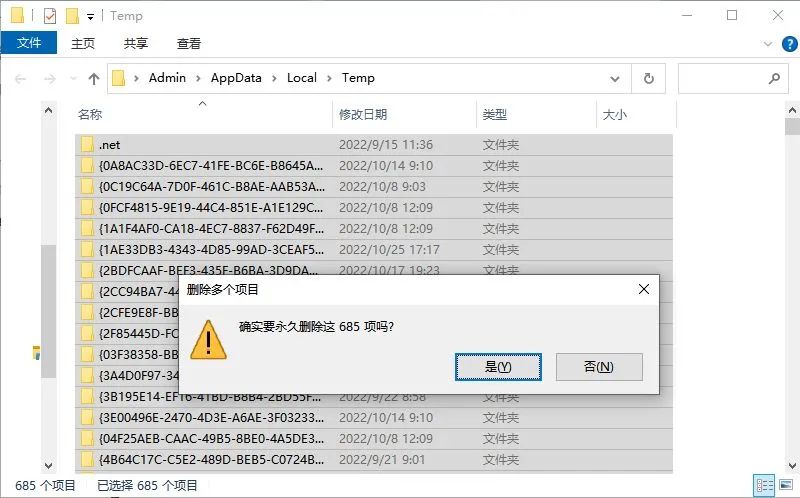Viewport: 800px width, 498px height.
Task: Expand chevron between Admin and AppData
Action: 198,79
